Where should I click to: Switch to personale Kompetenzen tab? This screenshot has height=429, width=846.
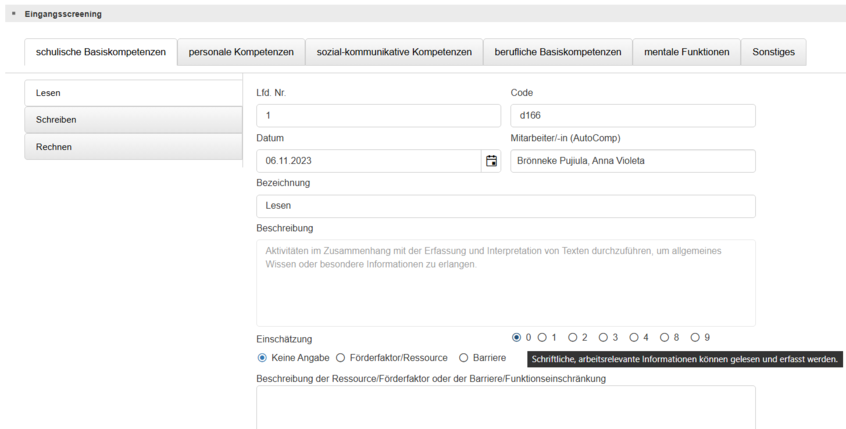pos(241,52)
